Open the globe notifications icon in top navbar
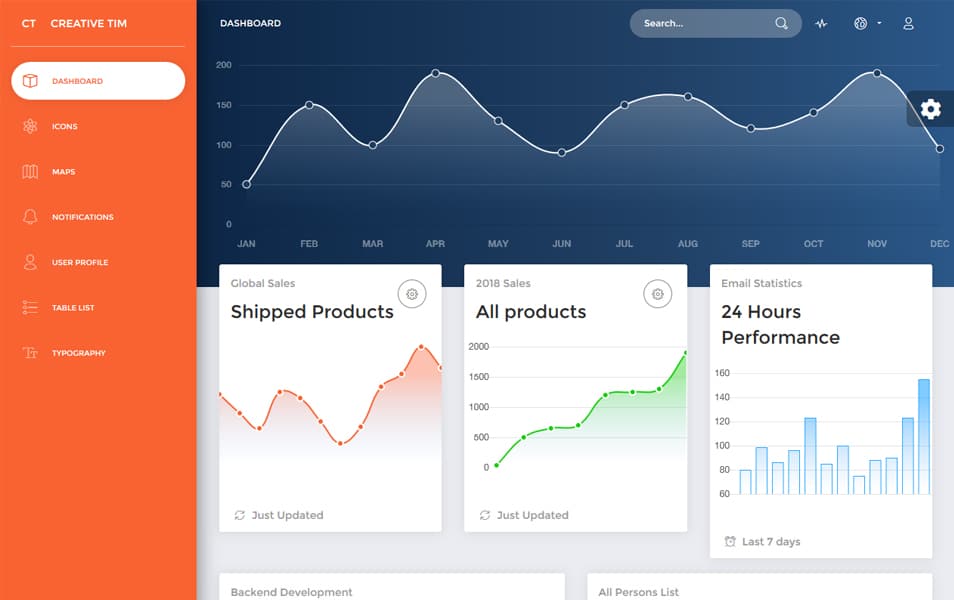This screenshot has width=954, height=600. pyautogui.click(x=860, y=23)
